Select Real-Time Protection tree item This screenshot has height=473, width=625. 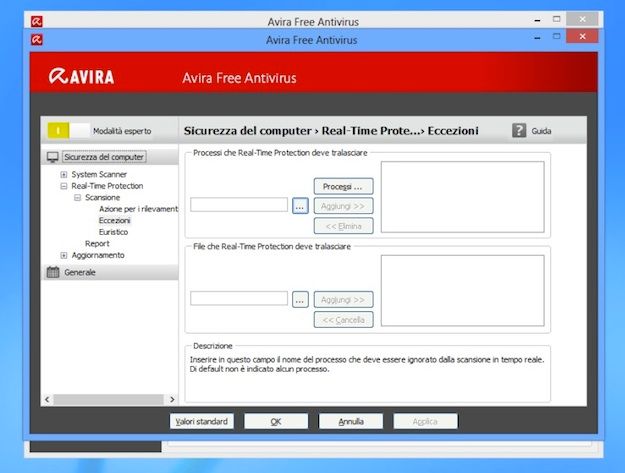pos(107,186)
